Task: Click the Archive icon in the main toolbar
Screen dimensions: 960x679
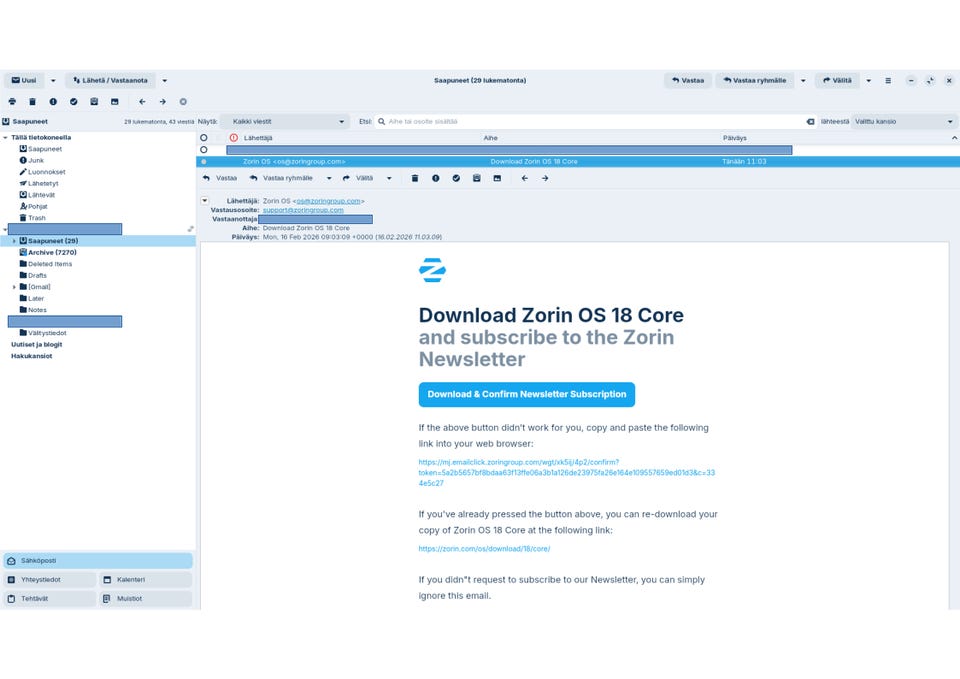Action: [94, 102]
